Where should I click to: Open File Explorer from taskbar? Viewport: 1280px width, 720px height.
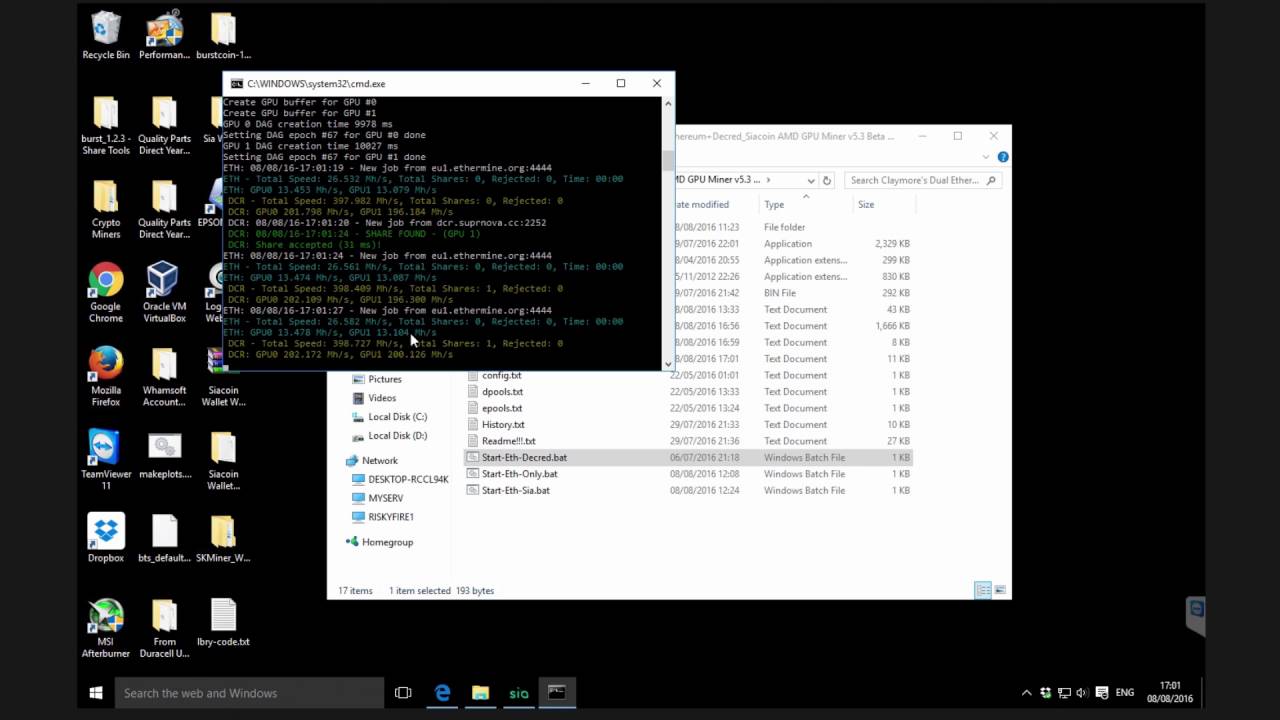click(480, 693)
